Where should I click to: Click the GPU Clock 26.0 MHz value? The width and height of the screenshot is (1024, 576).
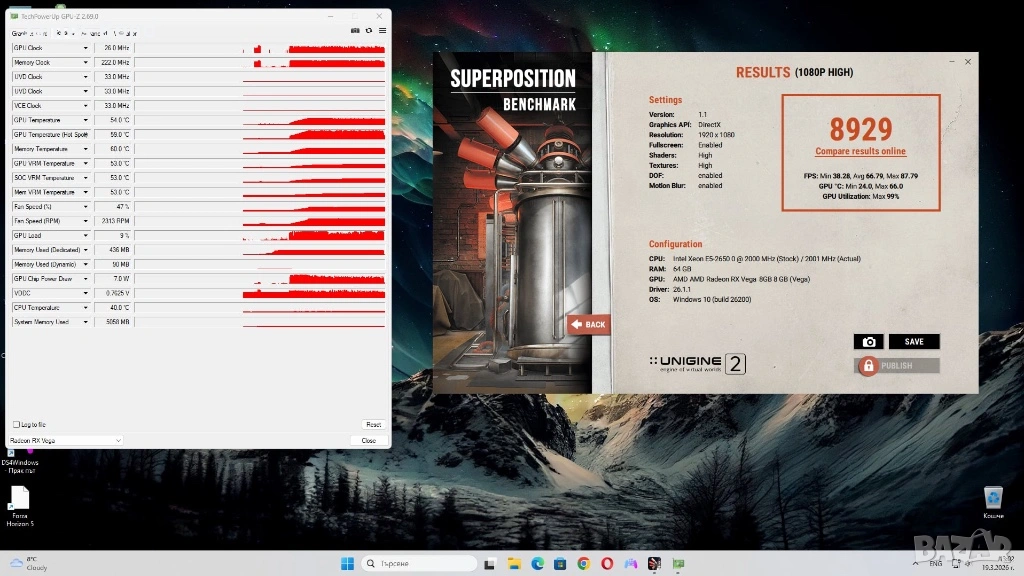(x=114, y=48)
